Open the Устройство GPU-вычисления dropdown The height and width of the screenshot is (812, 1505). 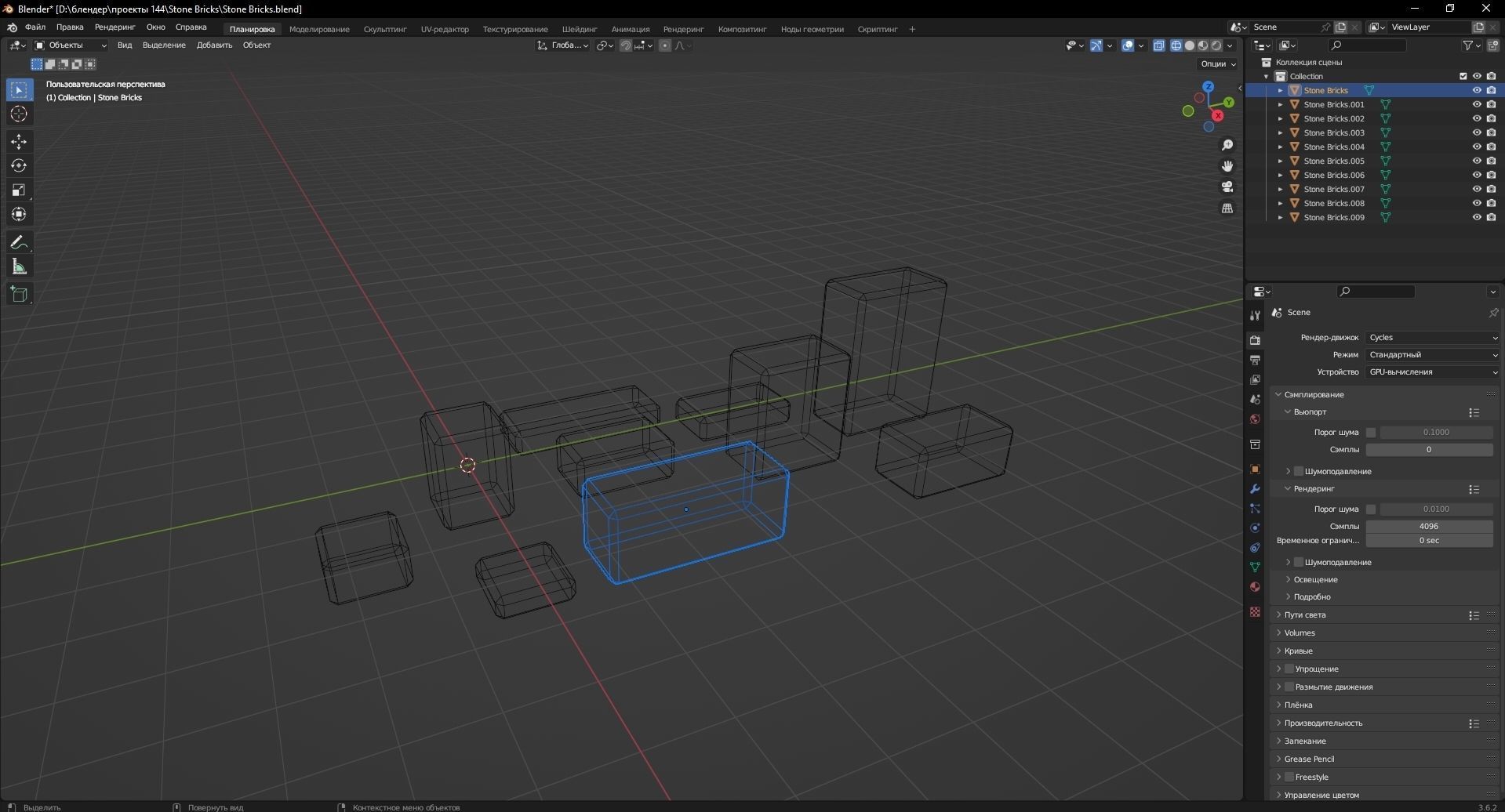(x=1433, y=372)
